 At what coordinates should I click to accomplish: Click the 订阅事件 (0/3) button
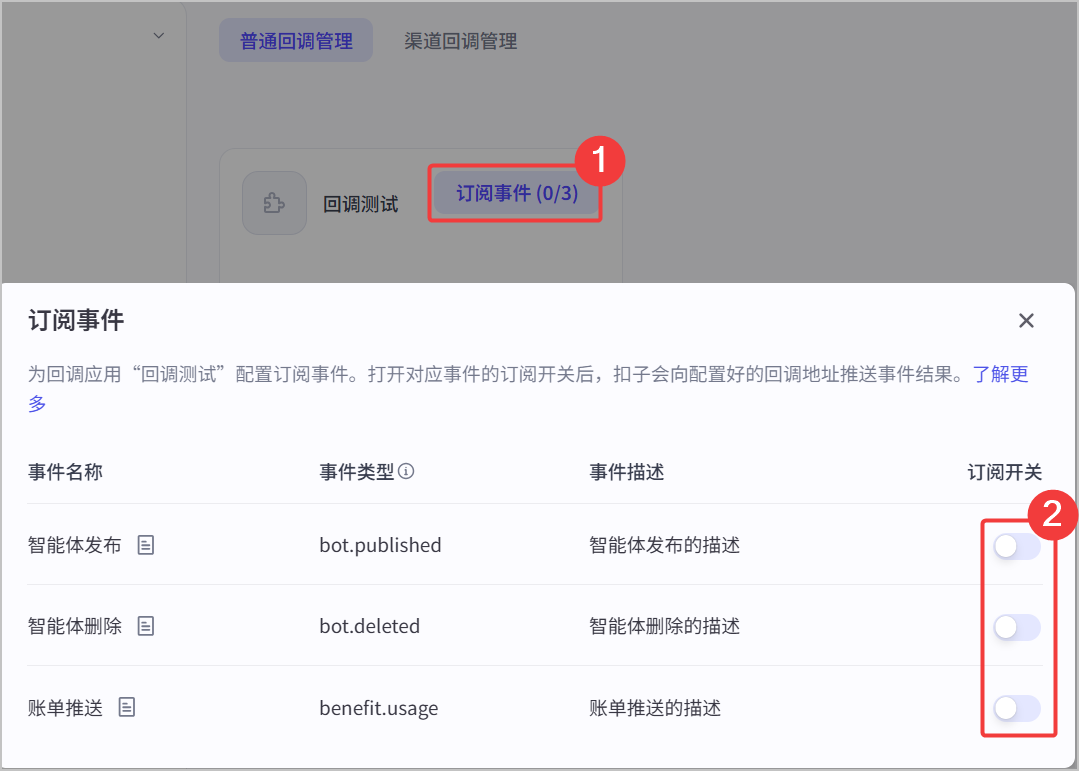point(517,193)
